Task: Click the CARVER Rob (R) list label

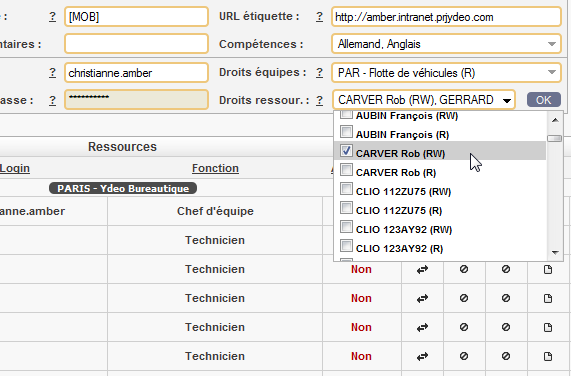Action: click(x=396, y=173)
